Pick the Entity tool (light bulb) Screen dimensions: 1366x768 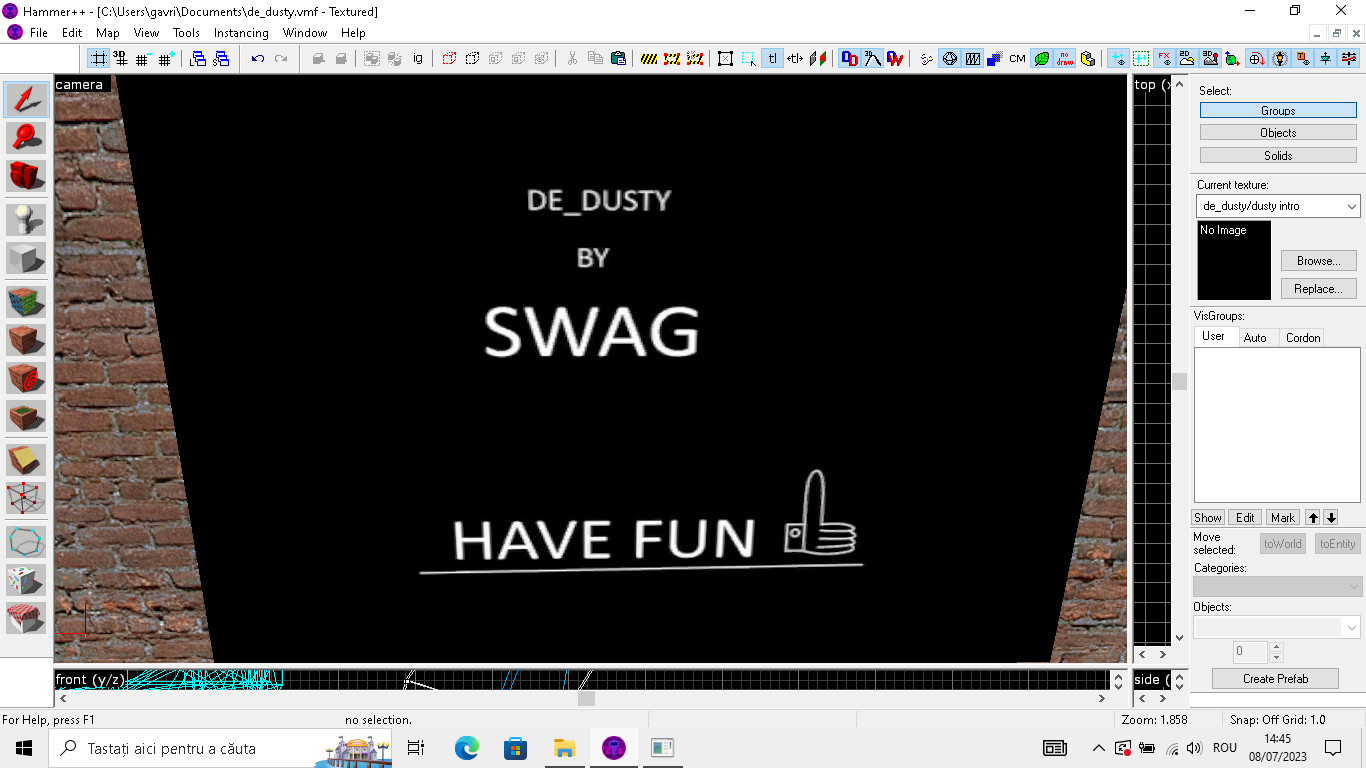27,219
